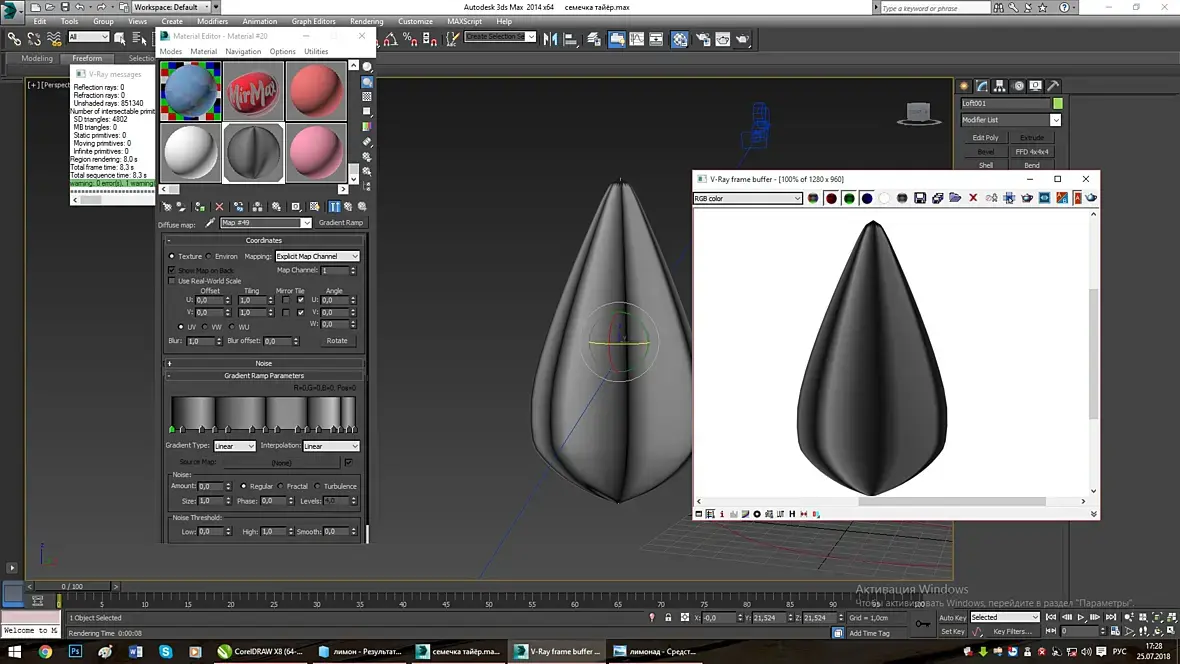Select Environ radio button

pyautogui.click(x=209, y=256)
